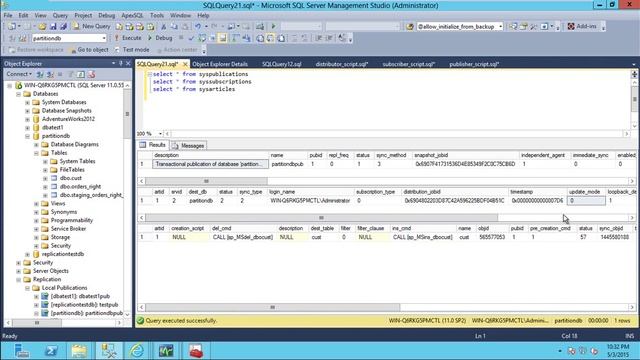This screenshot has height=360, width=640.
Task: Select the Service Broker folder
Action: coord(68,229)
